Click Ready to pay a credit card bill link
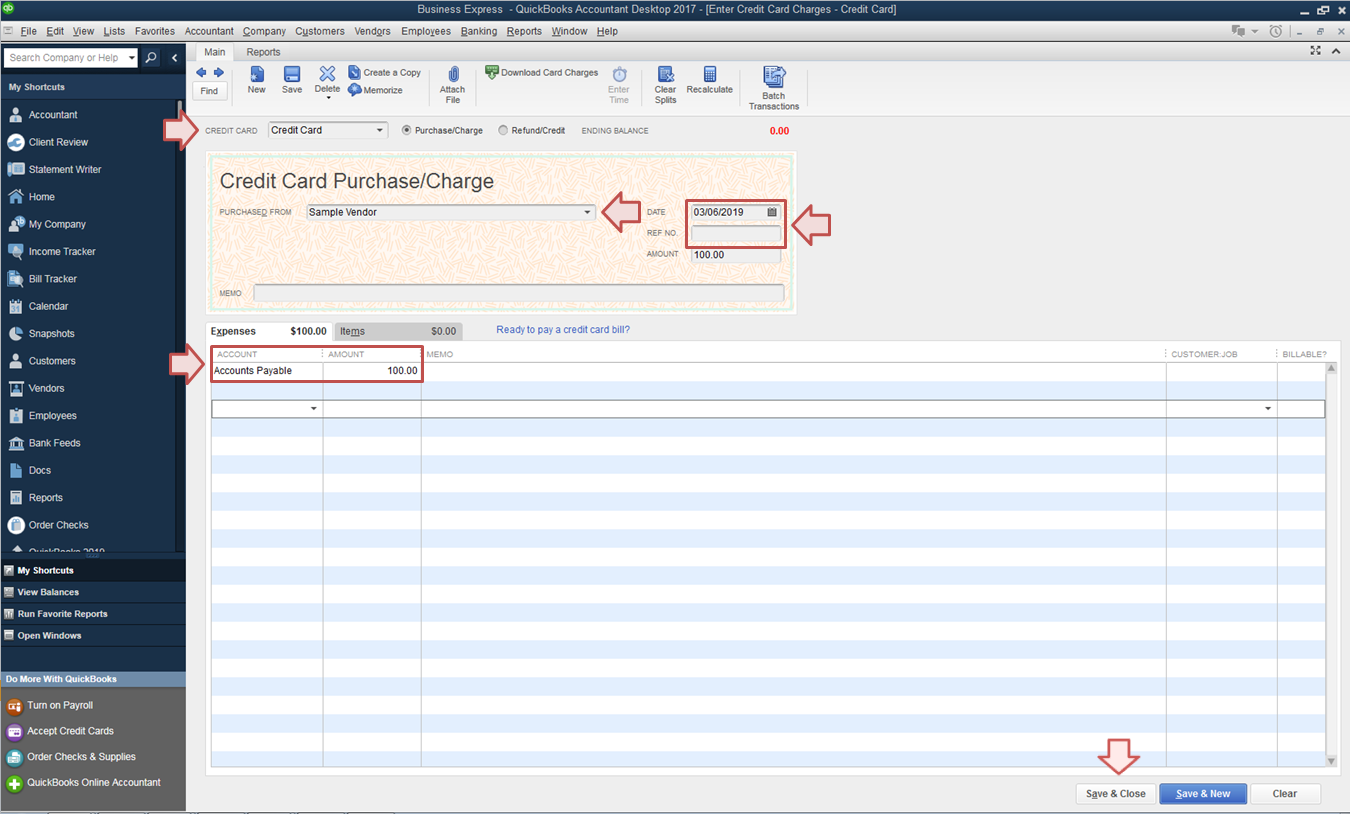Viewport: 1350px width, 814px height. point(563,330)
